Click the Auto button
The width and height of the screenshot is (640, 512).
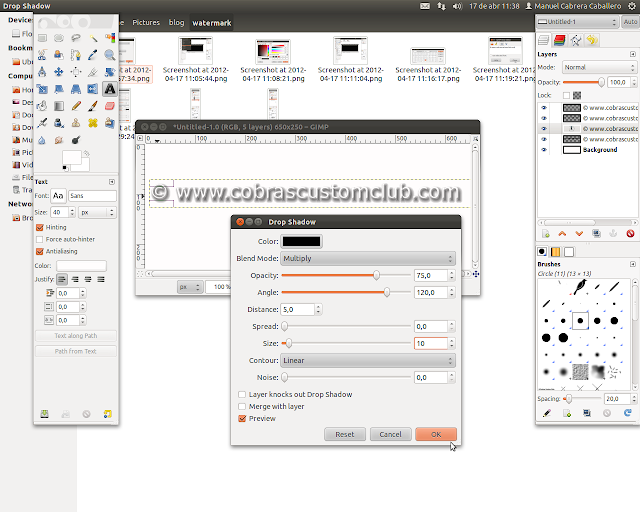pos(630,22)
